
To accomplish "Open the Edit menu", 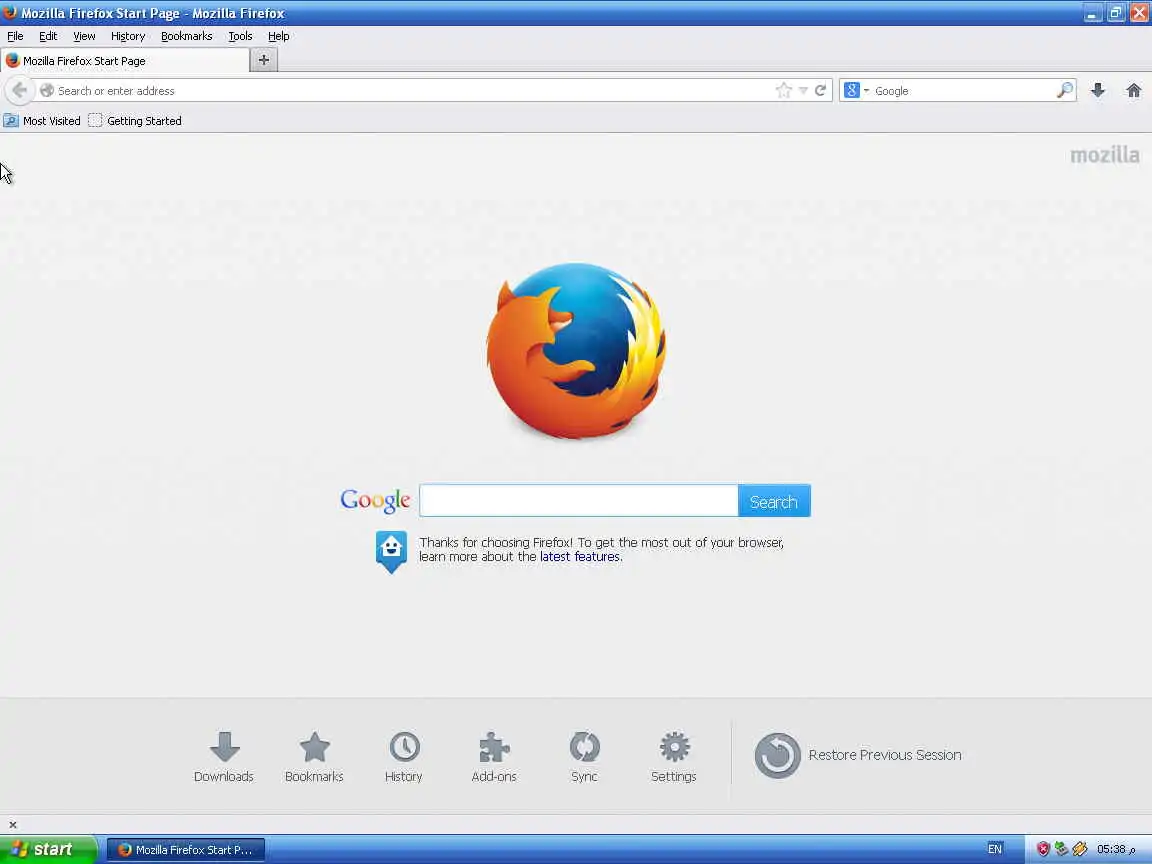I will [48, 36].
